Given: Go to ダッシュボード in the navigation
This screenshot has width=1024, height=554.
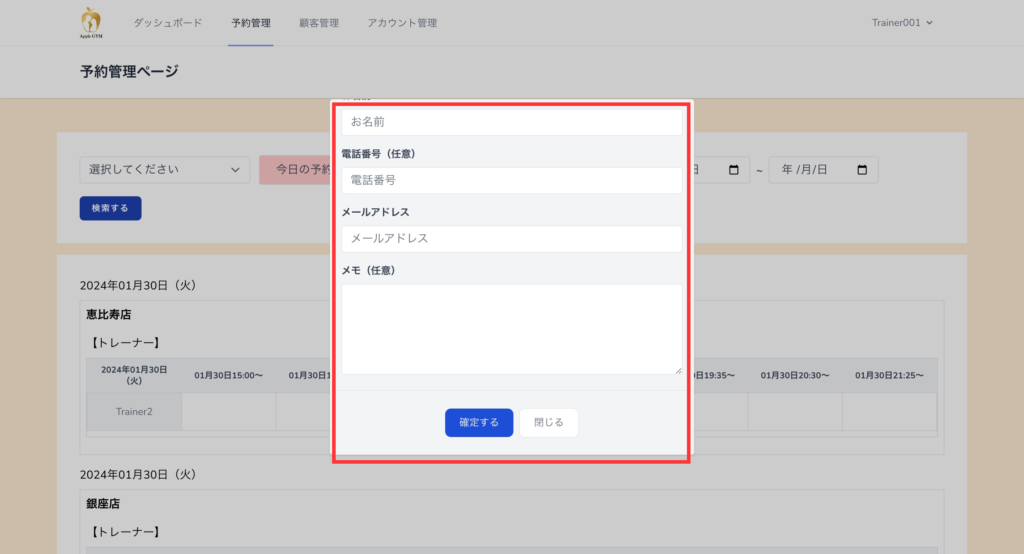Looking at the screenshot, I should 167,23.
